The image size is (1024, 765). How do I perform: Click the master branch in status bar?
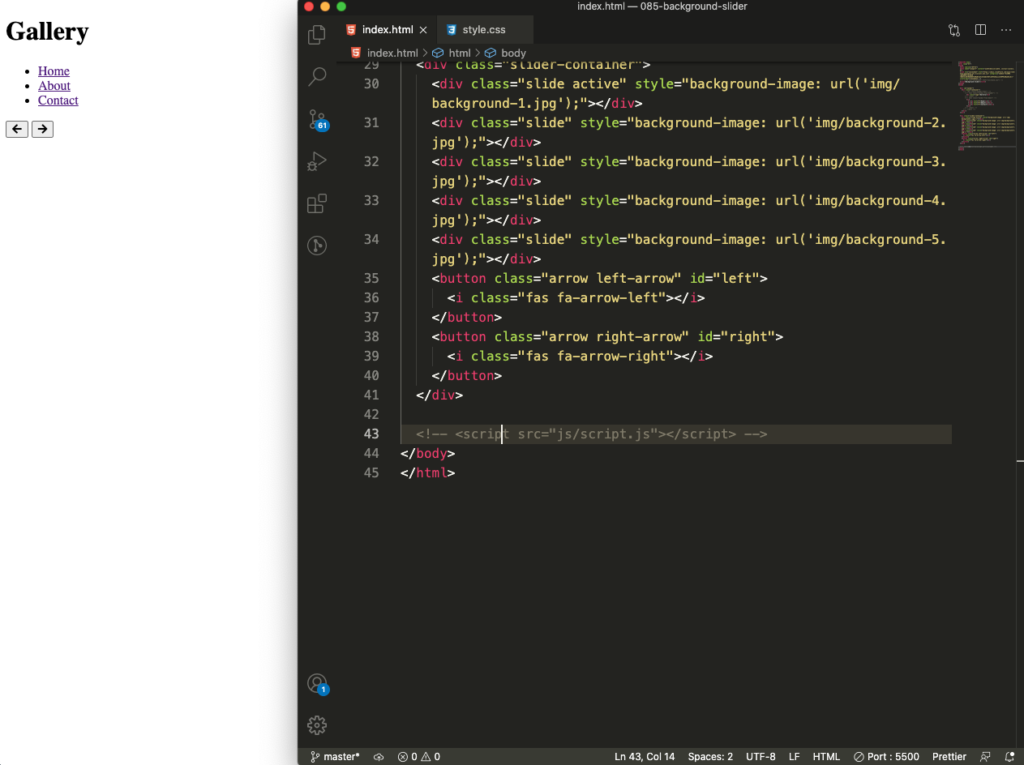[335, 757]
